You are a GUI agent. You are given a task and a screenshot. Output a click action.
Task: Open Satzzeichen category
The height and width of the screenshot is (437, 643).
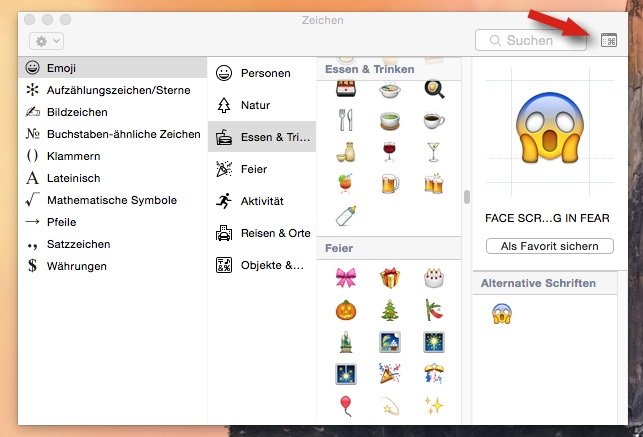[x=113, y=244]
